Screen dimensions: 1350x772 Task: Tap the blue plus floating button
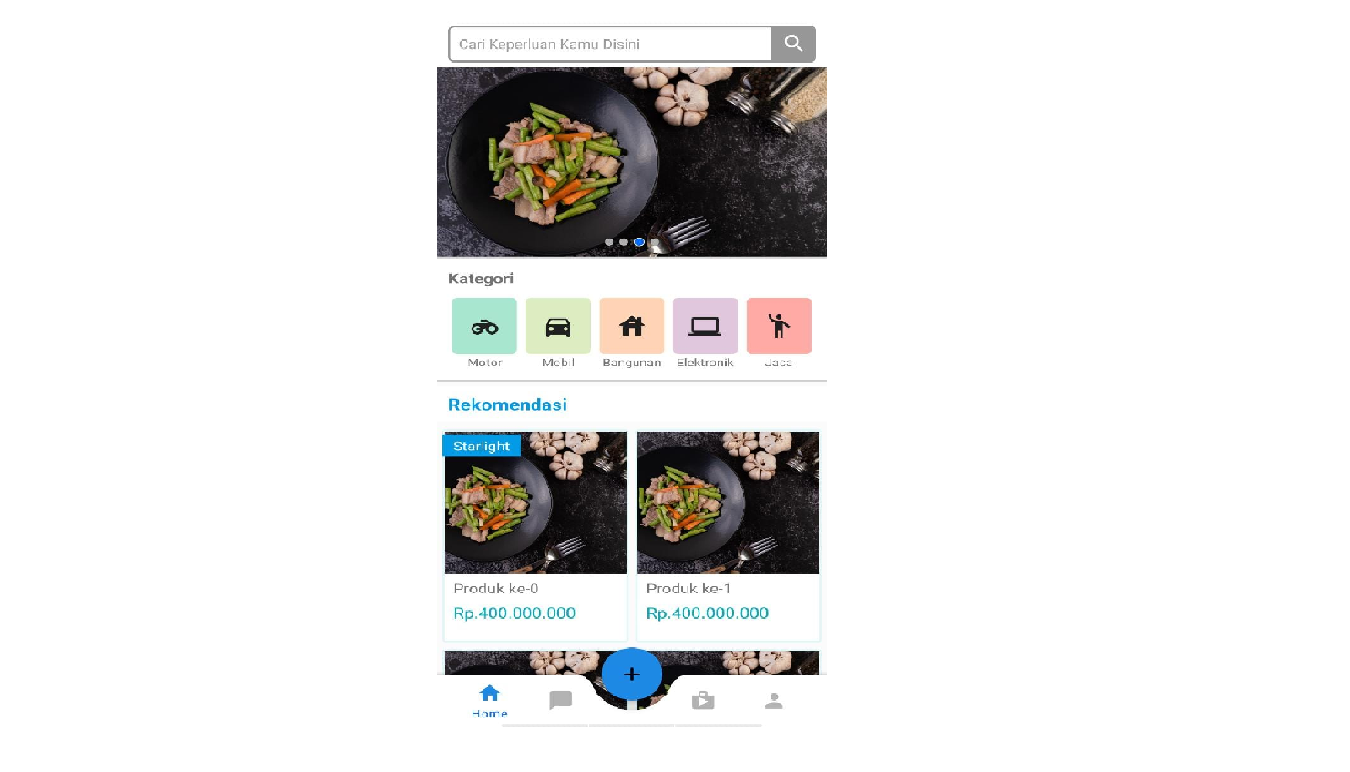(x=632, y=674)
